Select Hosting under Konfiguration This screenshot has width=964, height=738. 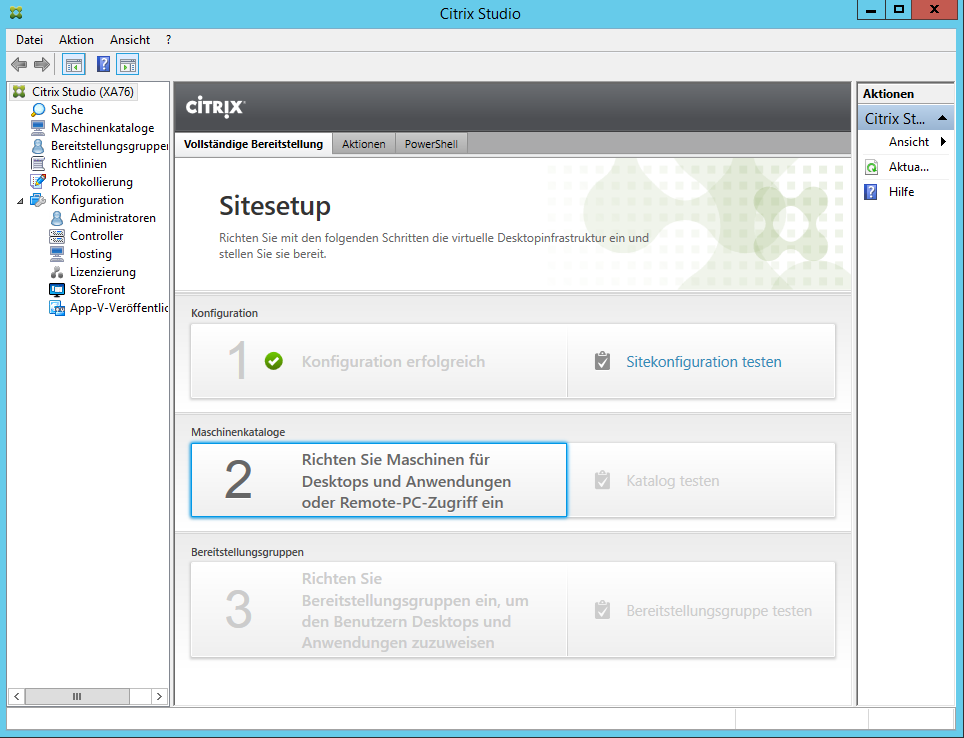coord(91,254)
